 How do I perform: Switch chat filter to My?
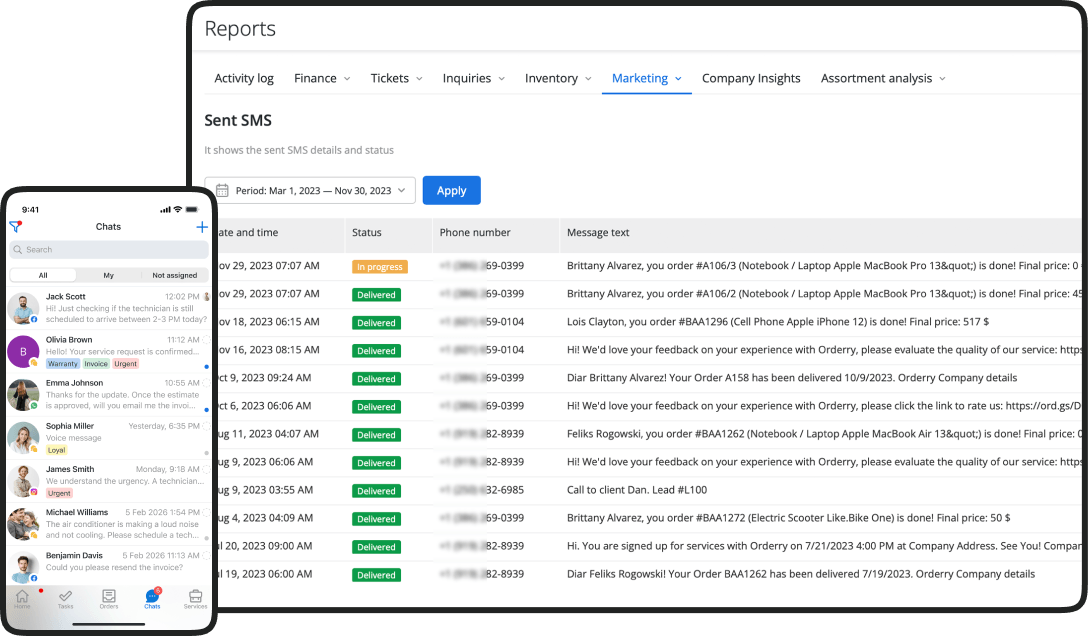pos(108,275)
